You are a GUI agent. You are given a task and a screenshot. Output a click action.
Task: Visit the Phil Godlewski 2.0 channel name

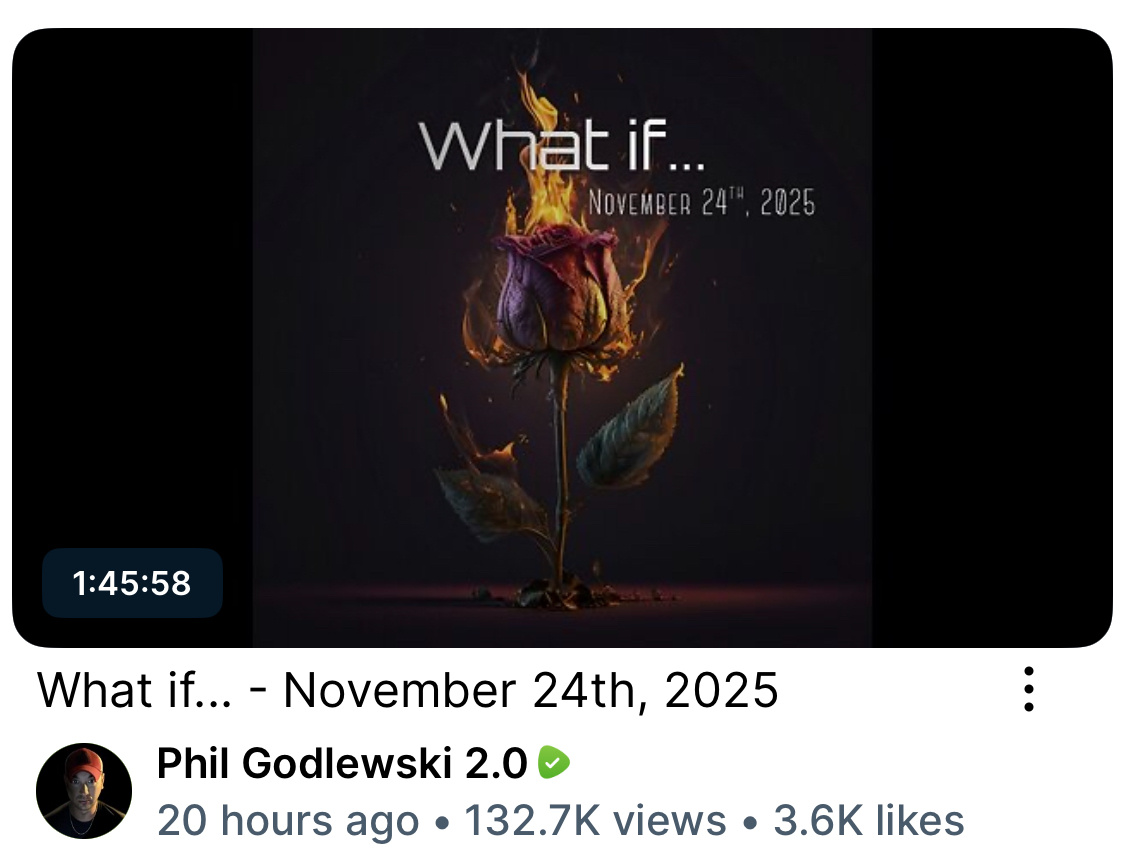point(342,762)
